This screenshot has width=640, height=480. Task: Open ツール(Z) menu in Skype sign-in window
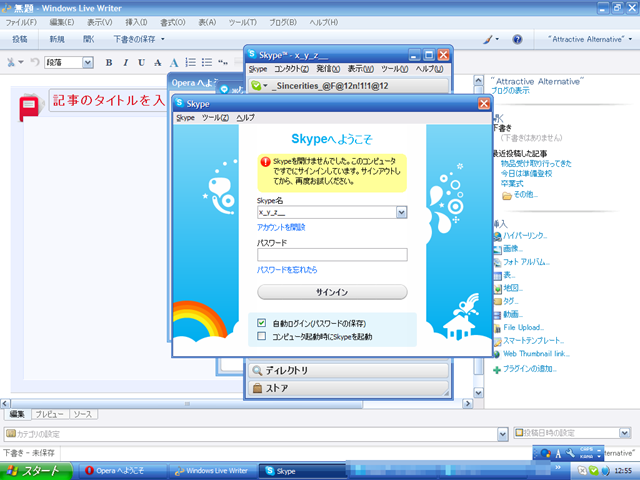pos(215,118)
